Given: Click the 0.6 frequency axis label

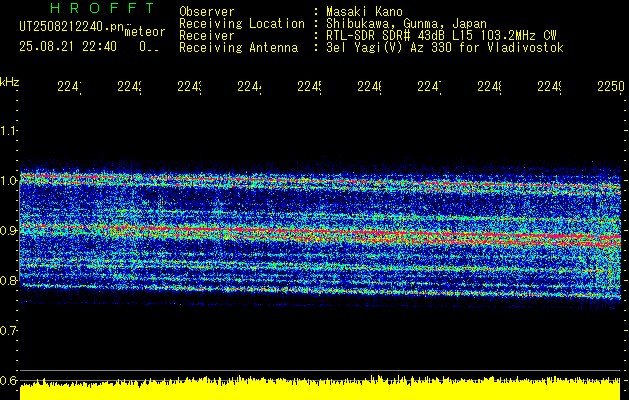Looking at the screenshot, I should click(x=8, y=380).
